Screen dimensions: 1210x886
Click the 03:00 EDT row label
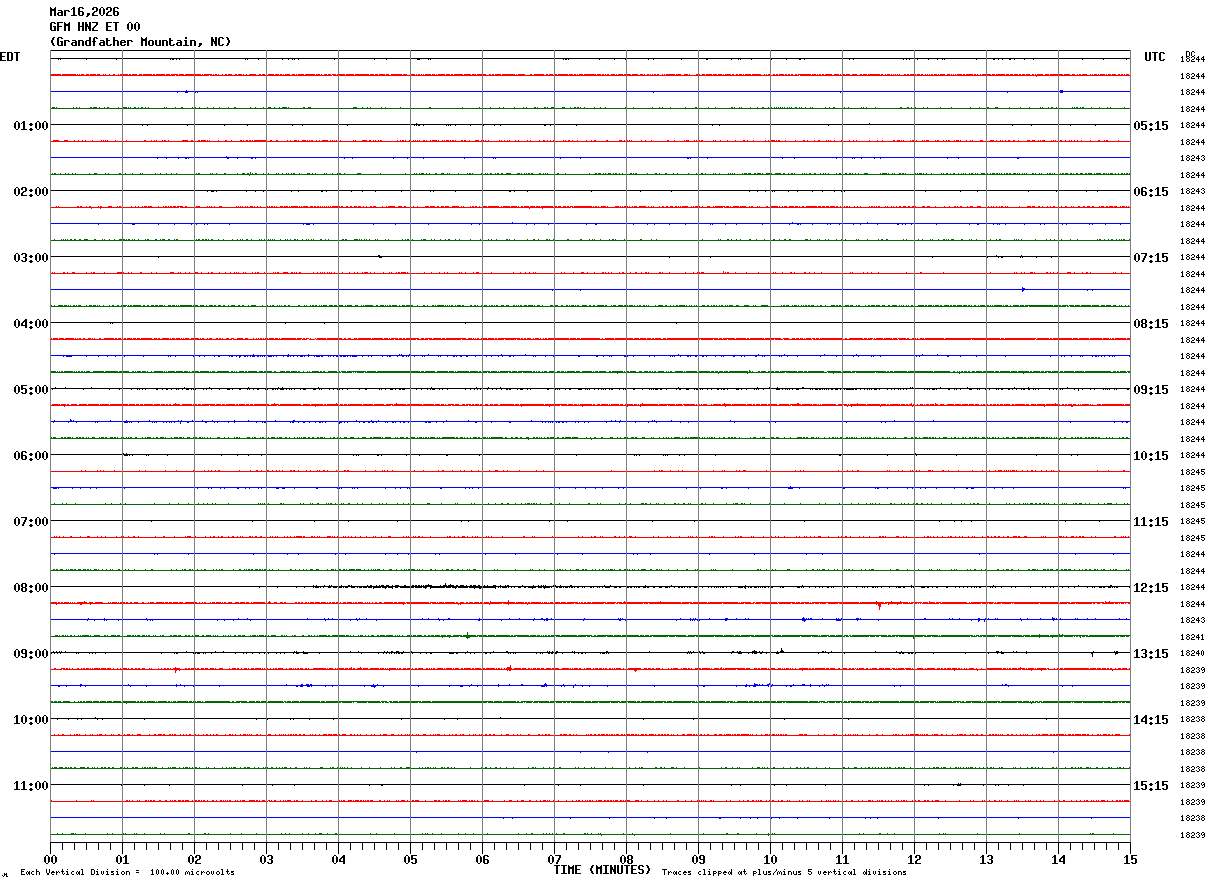click(31, 257)
